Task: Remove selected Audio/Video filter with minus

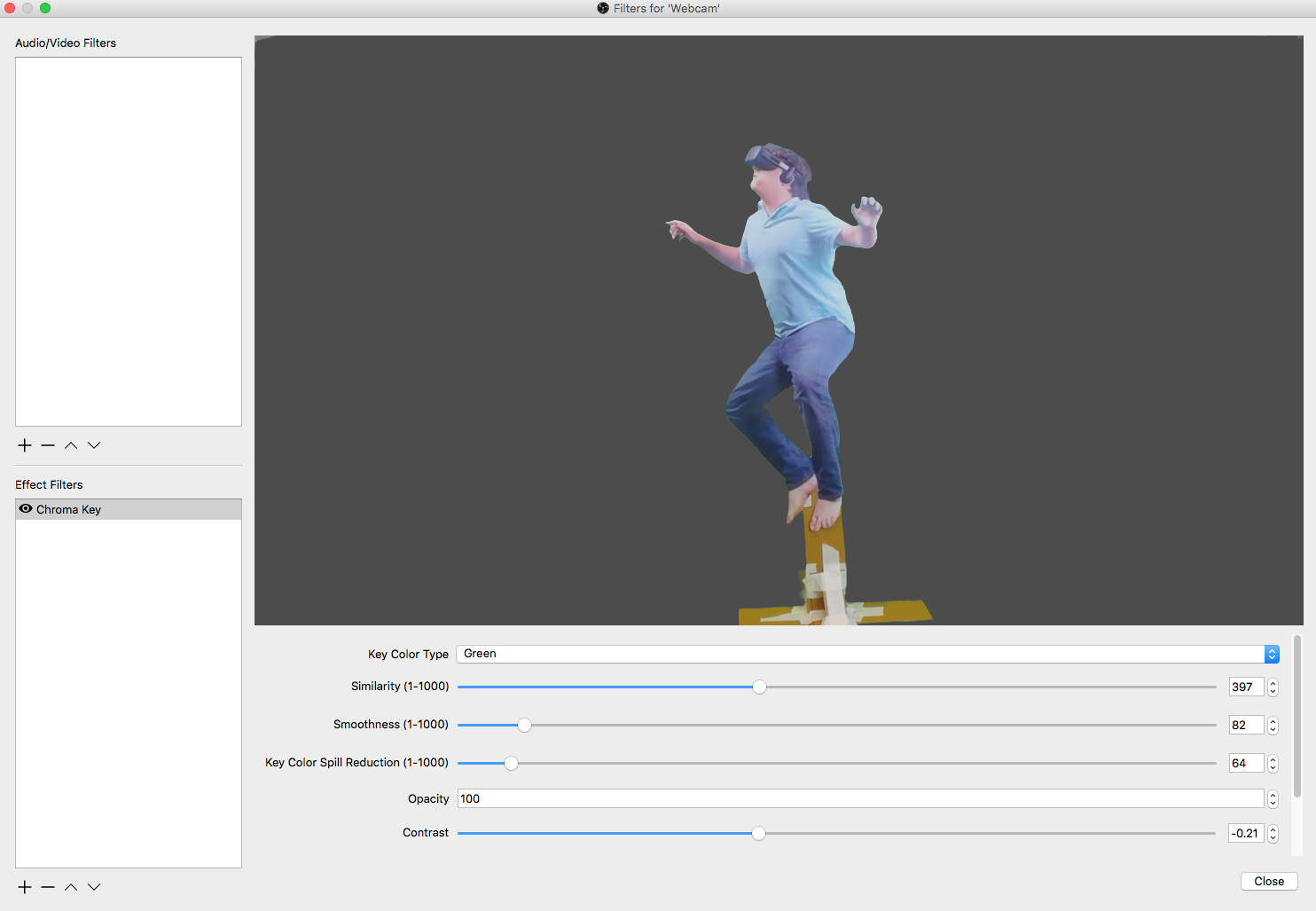Action: tap(48, 445)
